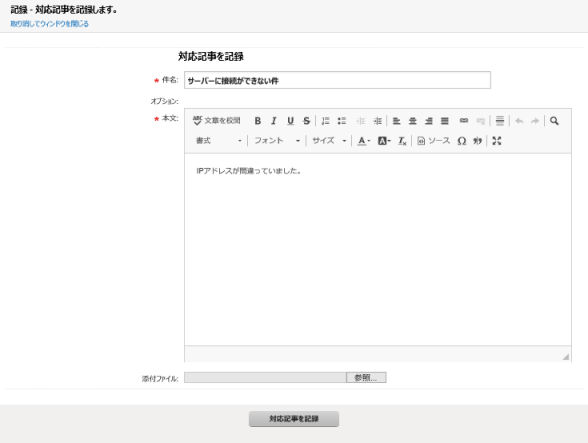Insert a hyperlink with the link icon
Image resolution: width=588 pixels, height=443 pixels.
click(x=464, y=121)
